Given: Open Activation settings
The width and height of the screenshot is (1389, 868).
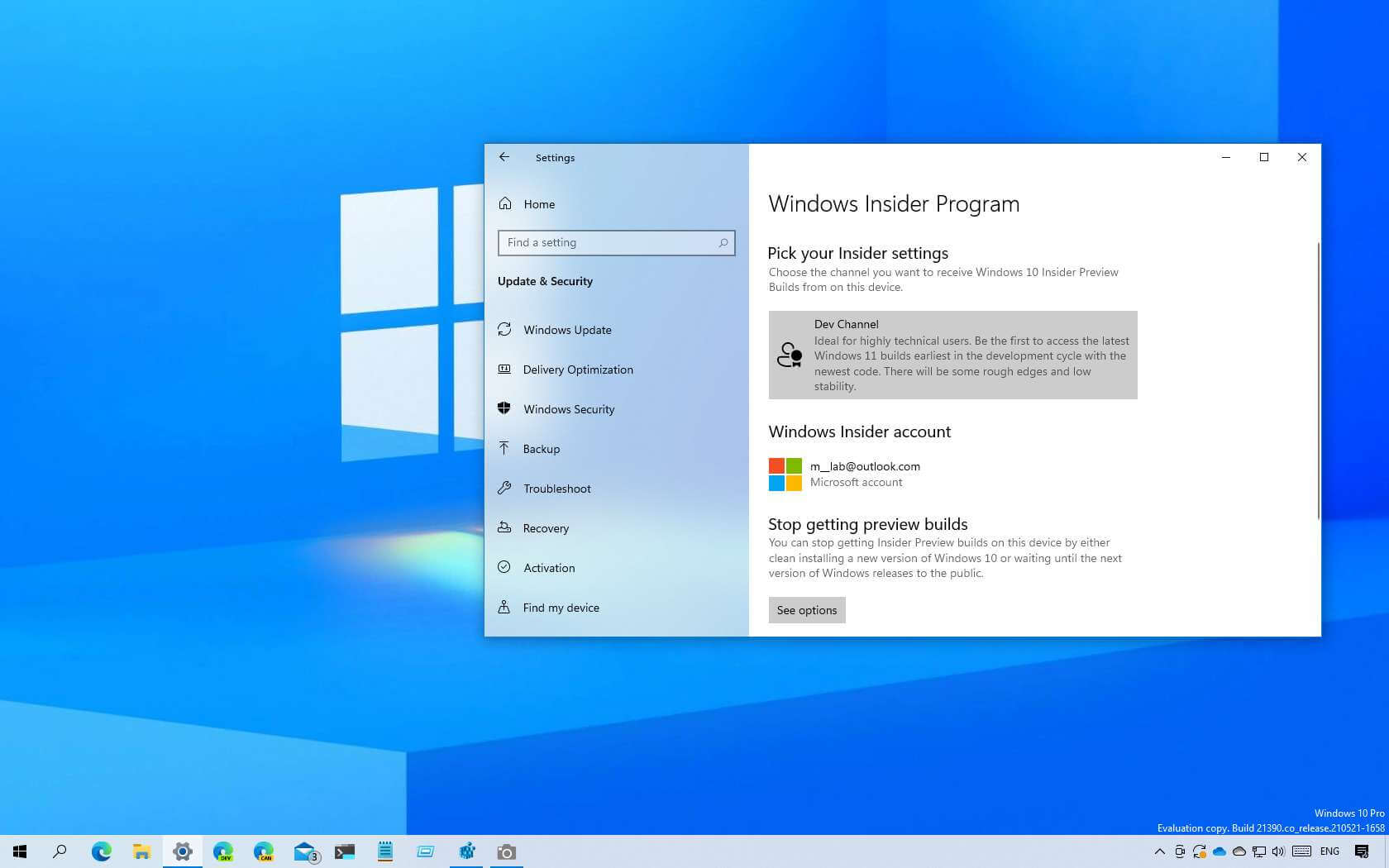Looking at the screenshot, I should (548, 568).
